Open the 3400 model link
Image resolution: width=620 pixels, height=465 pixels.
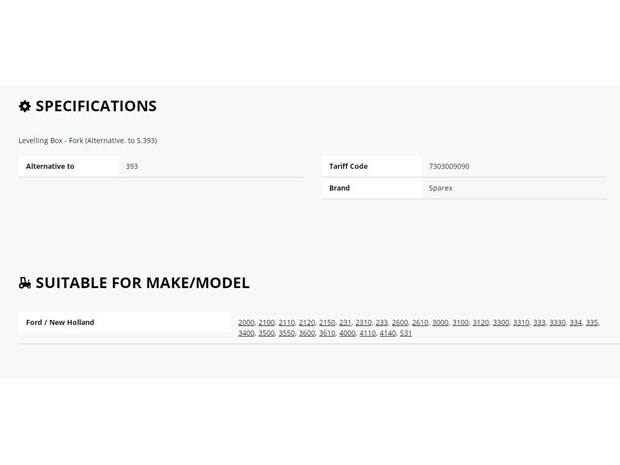coord(246,333)
